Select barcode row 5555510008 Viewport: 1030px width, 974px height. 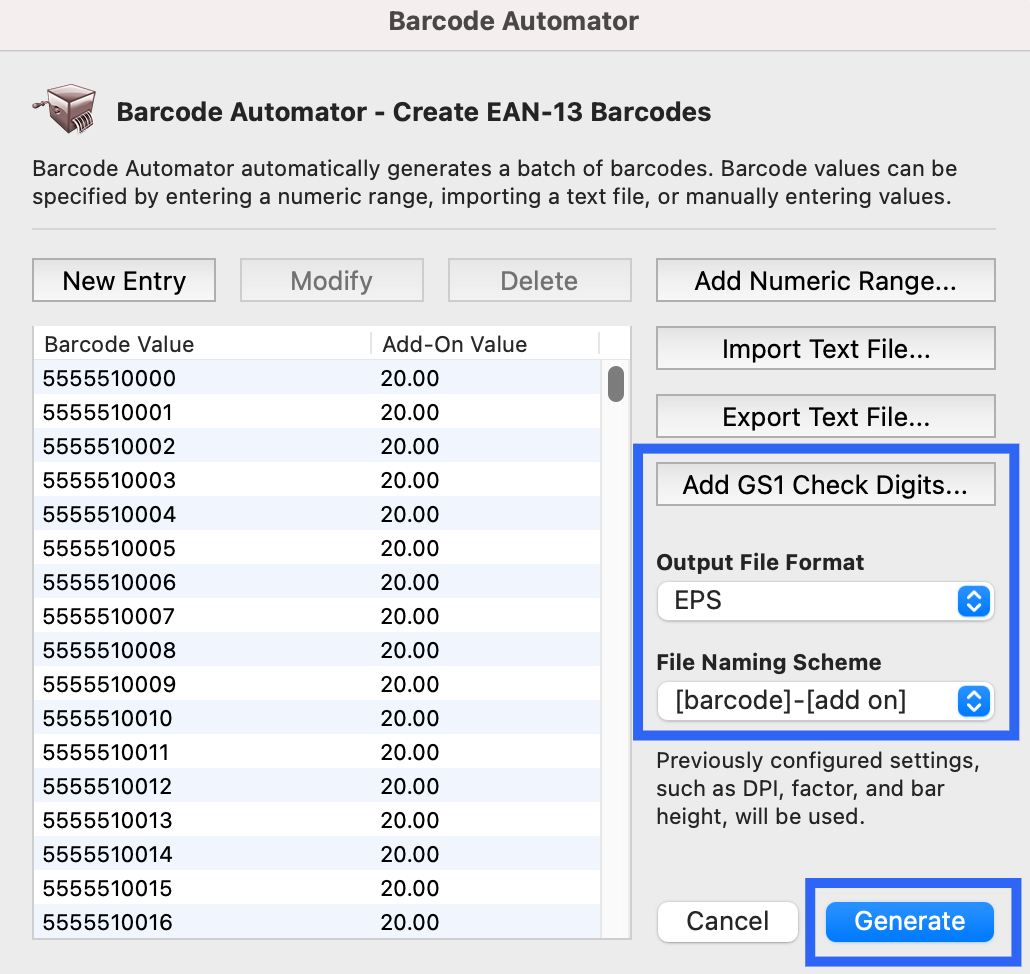[x=317, y=650]
